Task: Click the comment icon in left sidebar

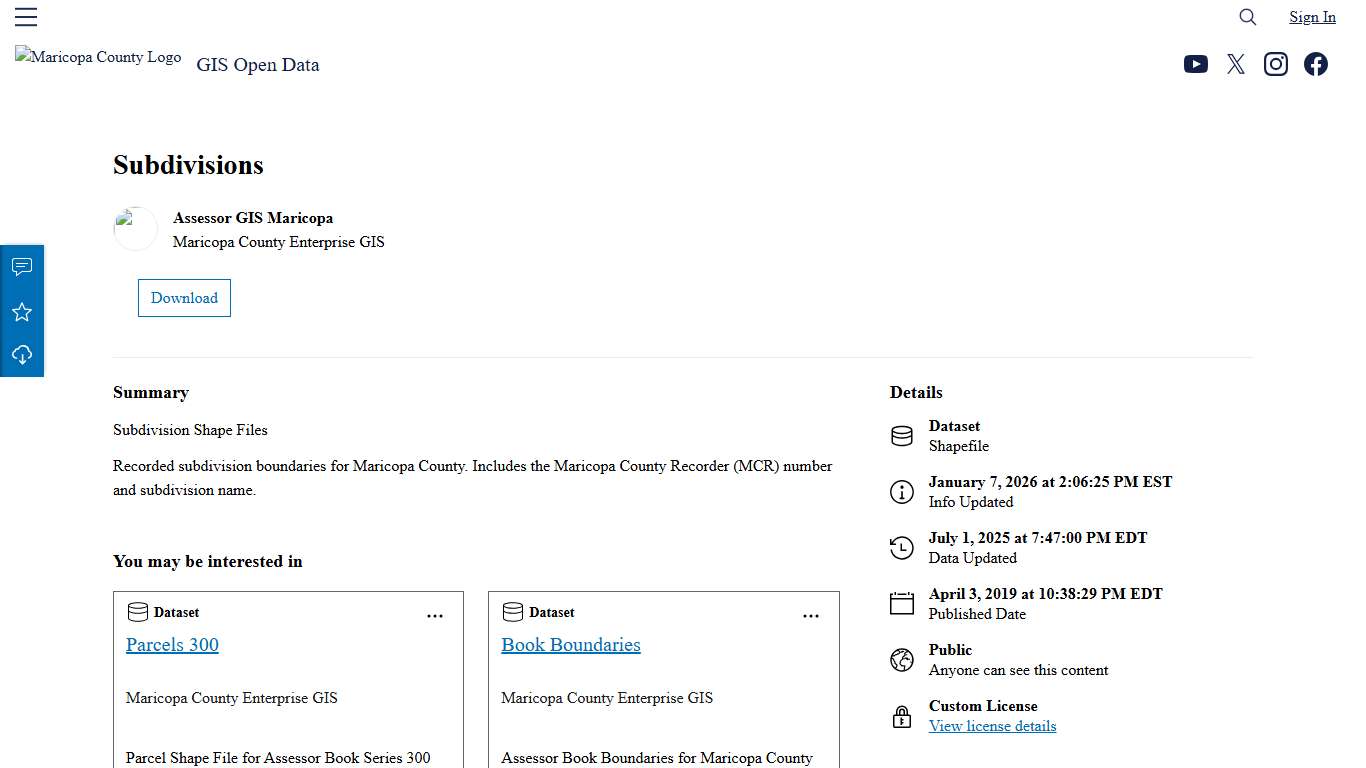Action: 22,267
